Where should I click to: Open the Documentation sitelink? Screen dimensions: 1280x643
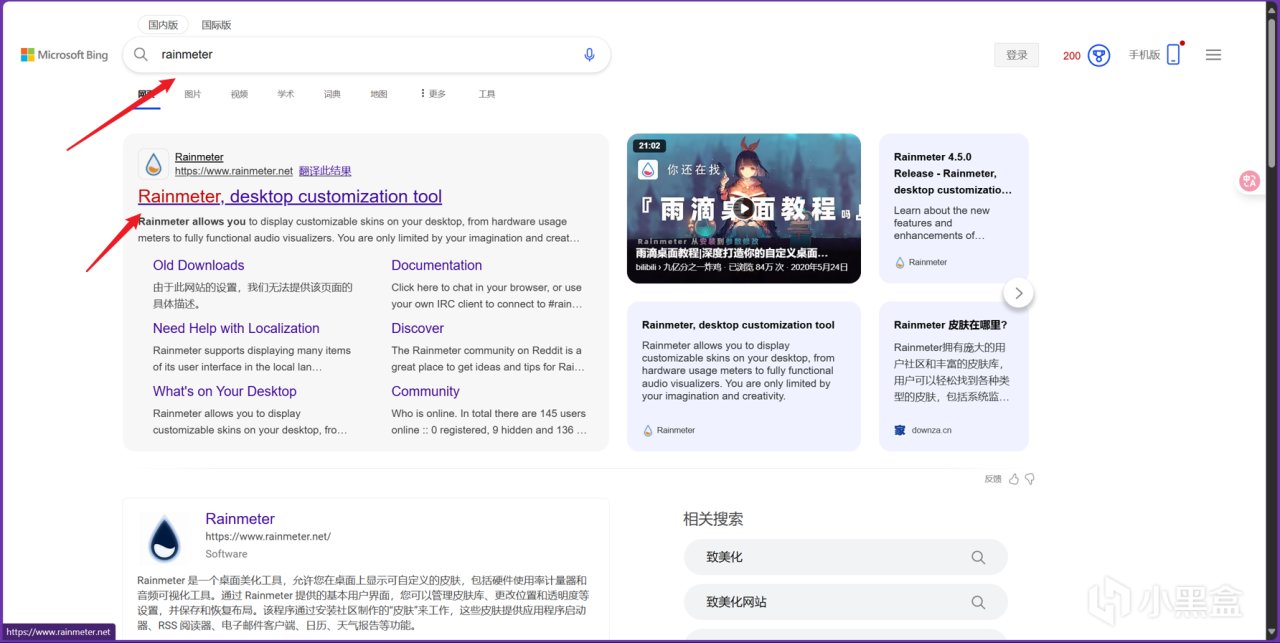(437, 265)
